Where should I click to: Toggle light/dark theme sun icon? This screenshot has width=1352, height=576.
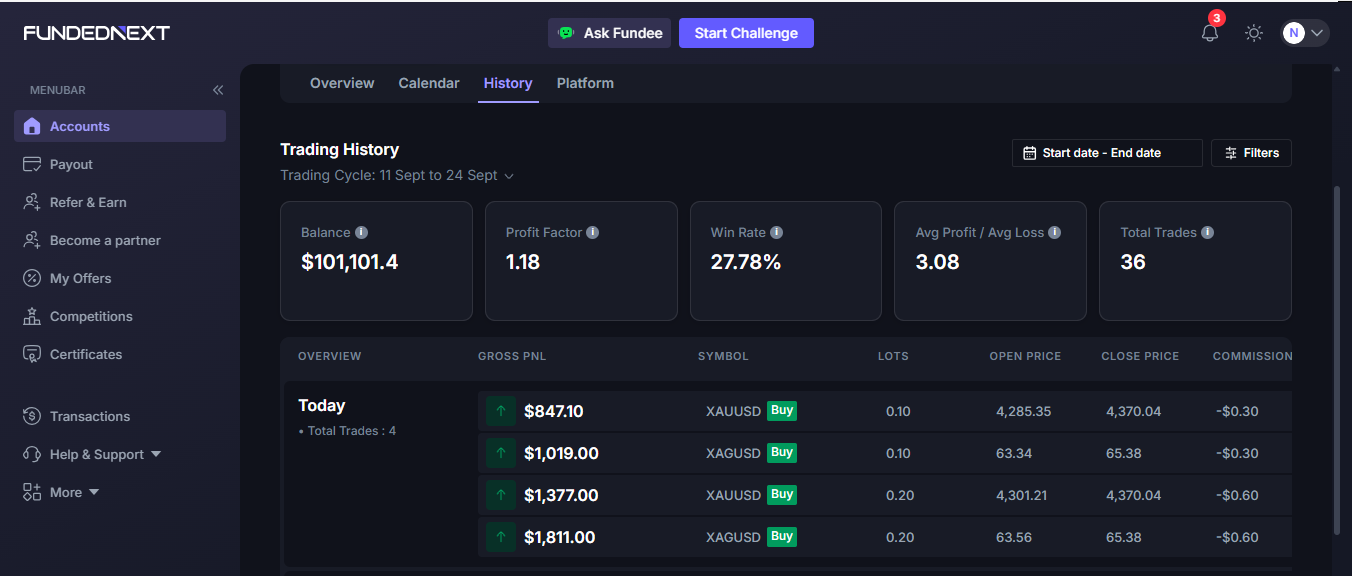[1254, 33]
